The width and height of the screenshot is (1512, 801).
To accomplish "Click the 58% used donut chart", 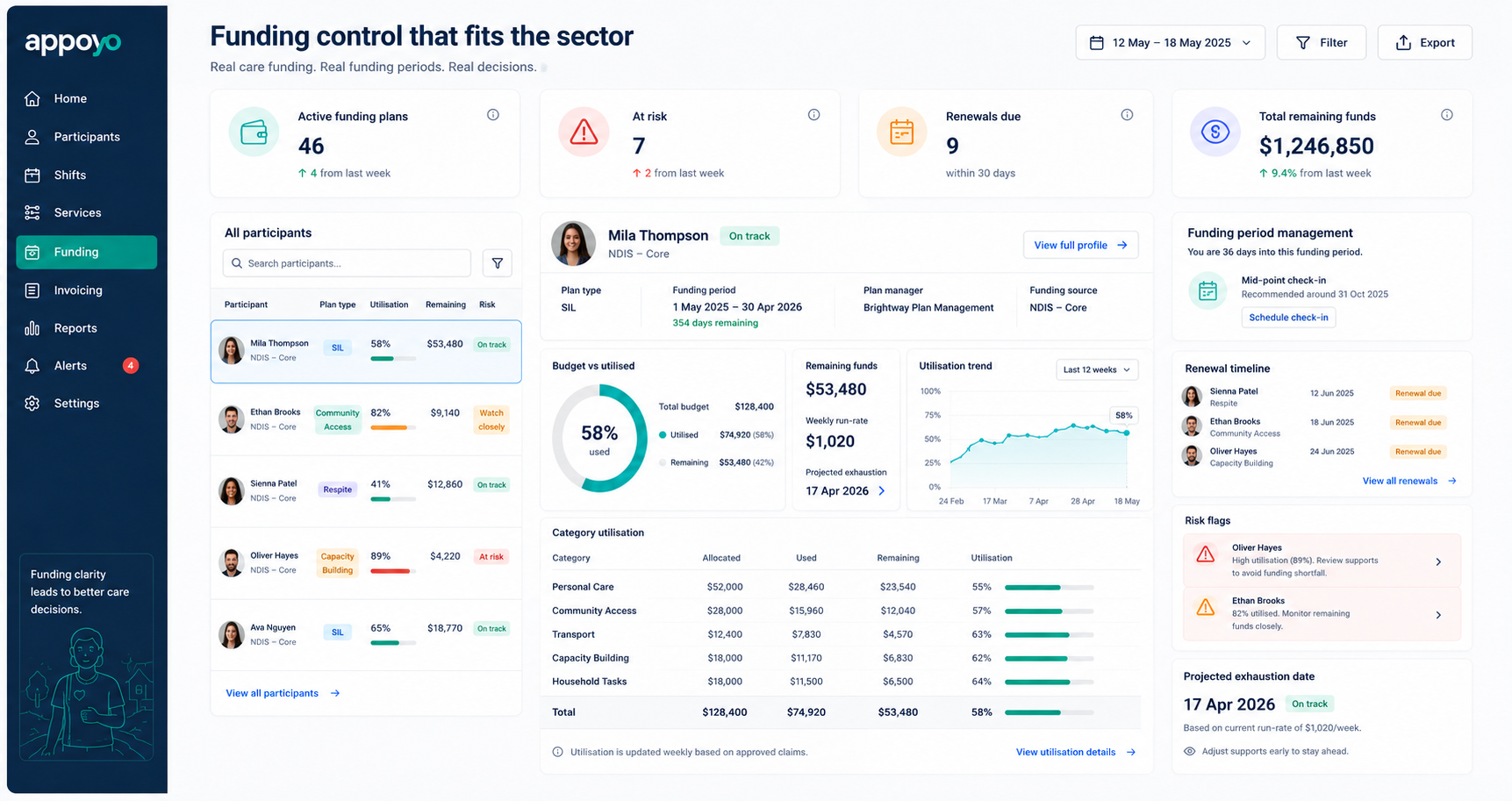I will point(599,439).
